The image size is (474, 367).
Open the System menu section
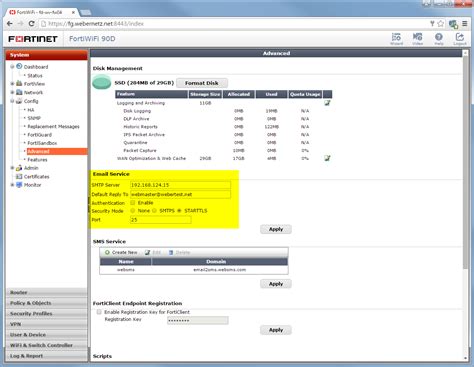point(47,55)
